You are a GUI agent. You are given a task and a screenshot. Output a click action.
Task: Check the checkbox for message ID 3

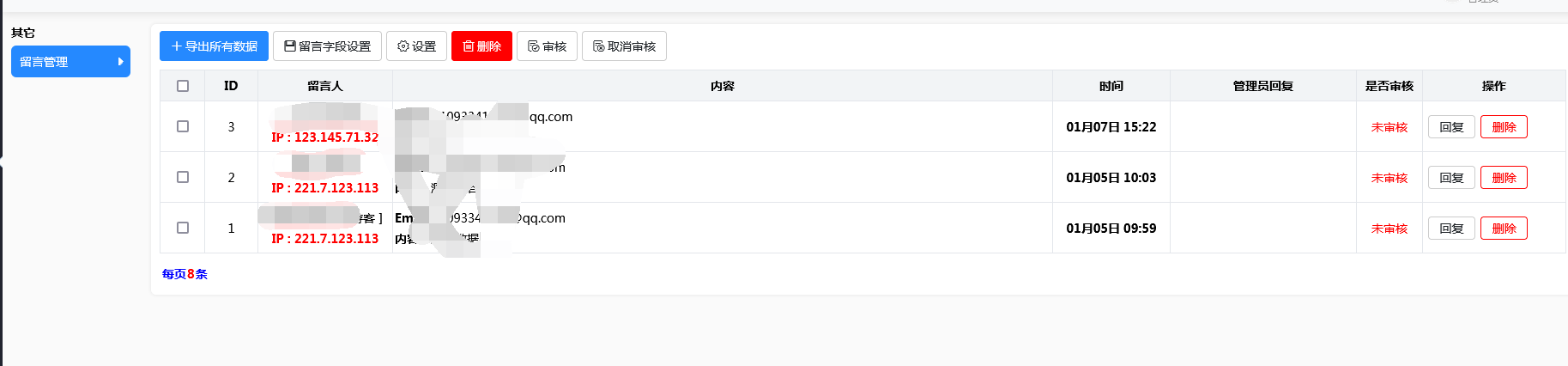[183, 126]
